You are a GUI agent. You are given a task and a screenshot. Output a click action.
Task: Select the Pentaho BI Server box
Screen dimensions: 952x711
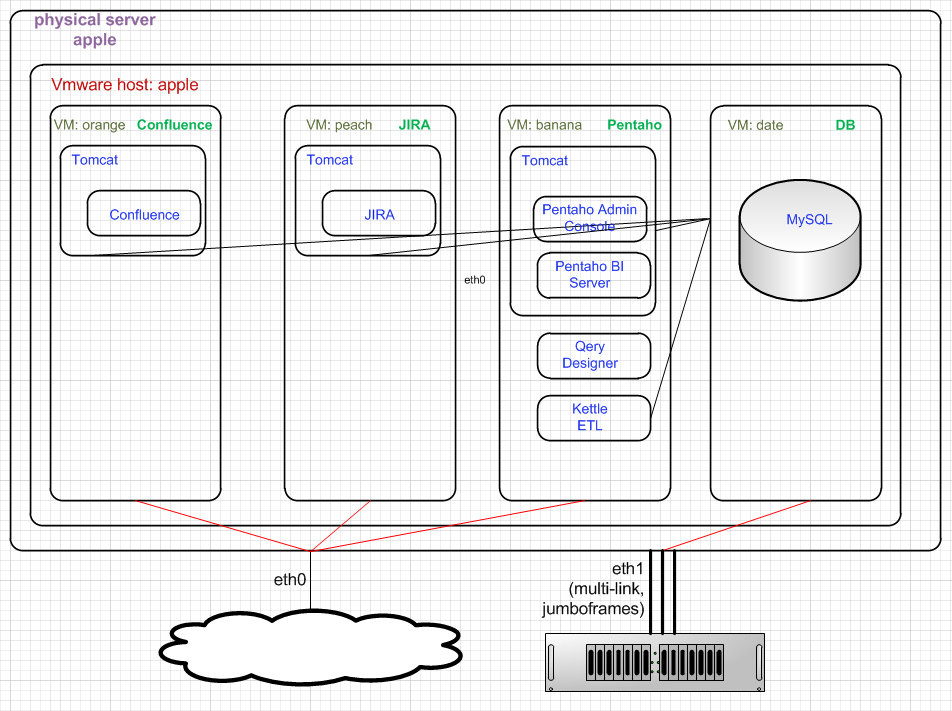[x=593, y=276]
